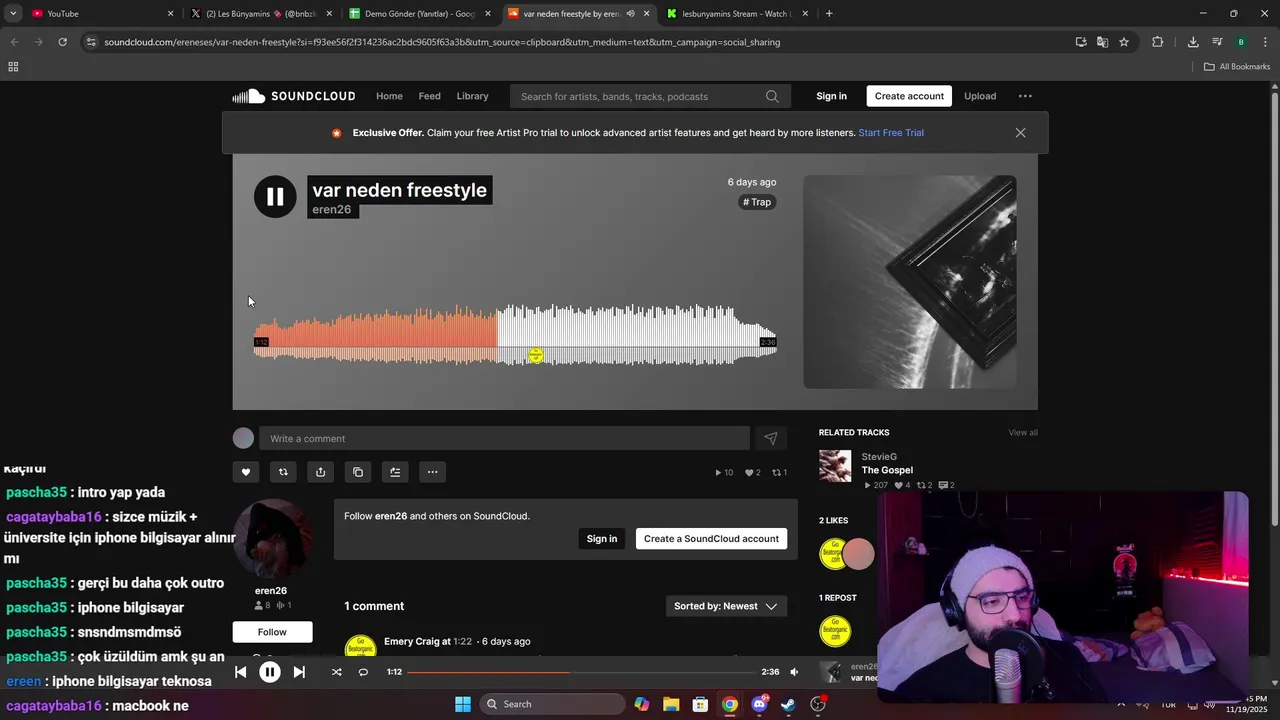Skip to previous track in bottom player
This screenshot has height=720, width=1280.
pyautogui.click(x=240, y=672)
